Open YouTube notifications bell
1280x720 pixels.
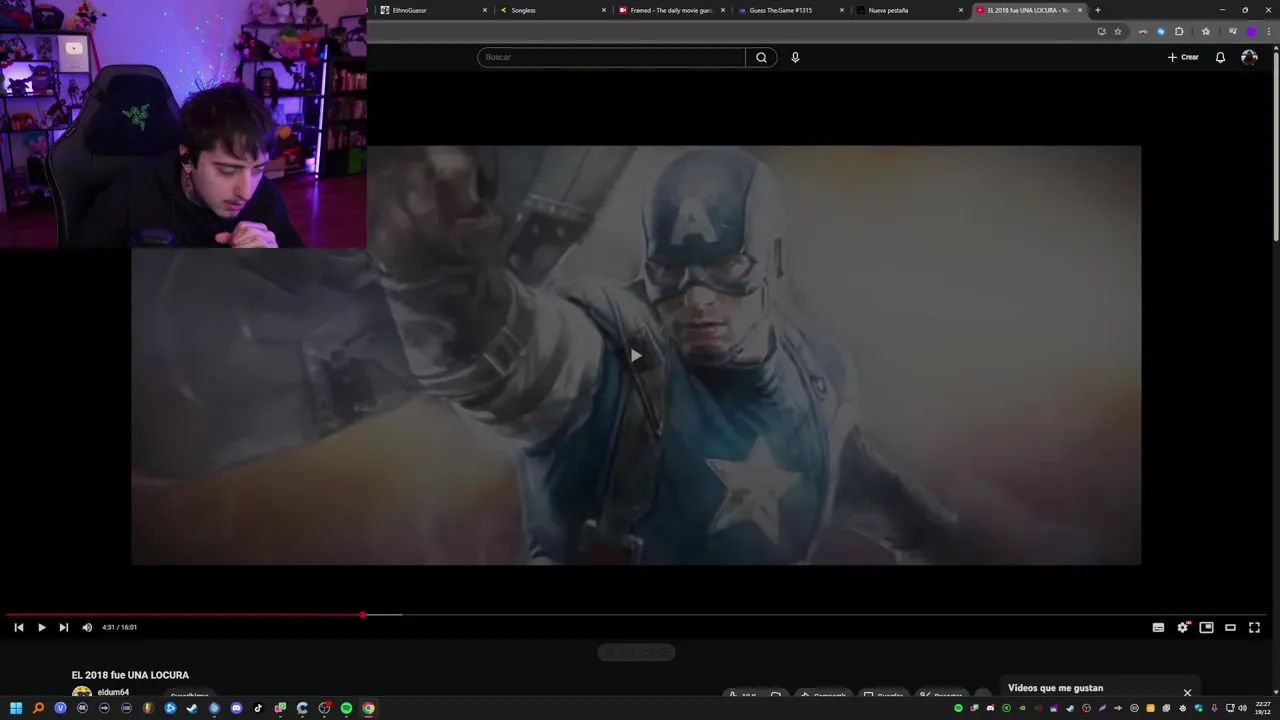(x=1220, y=57)
